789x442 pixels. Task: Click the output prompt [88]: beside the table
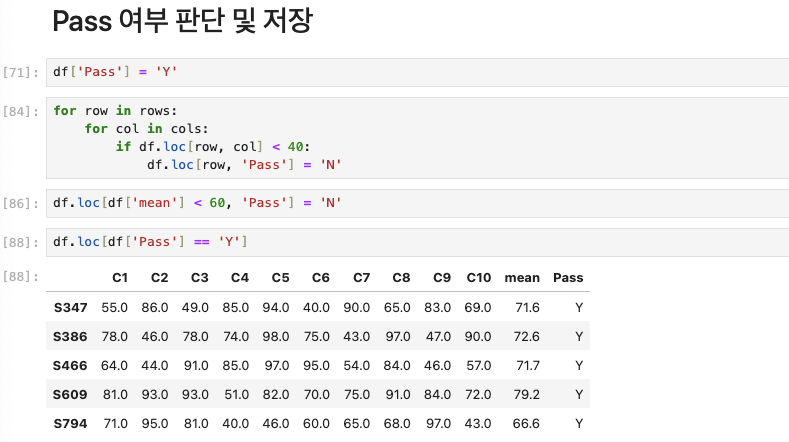(x=21, y=276)
